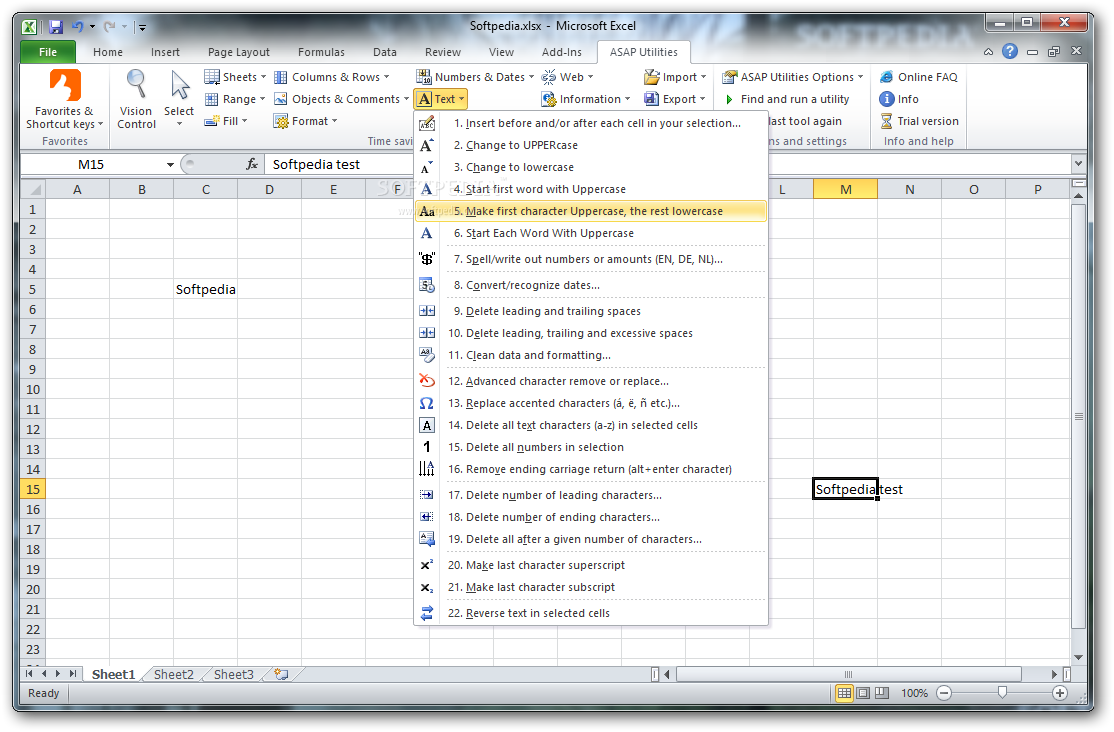The width and height of the screenshot is (1114, 732).
Task: Click the formula bar input field
Action: pos(666,164)
